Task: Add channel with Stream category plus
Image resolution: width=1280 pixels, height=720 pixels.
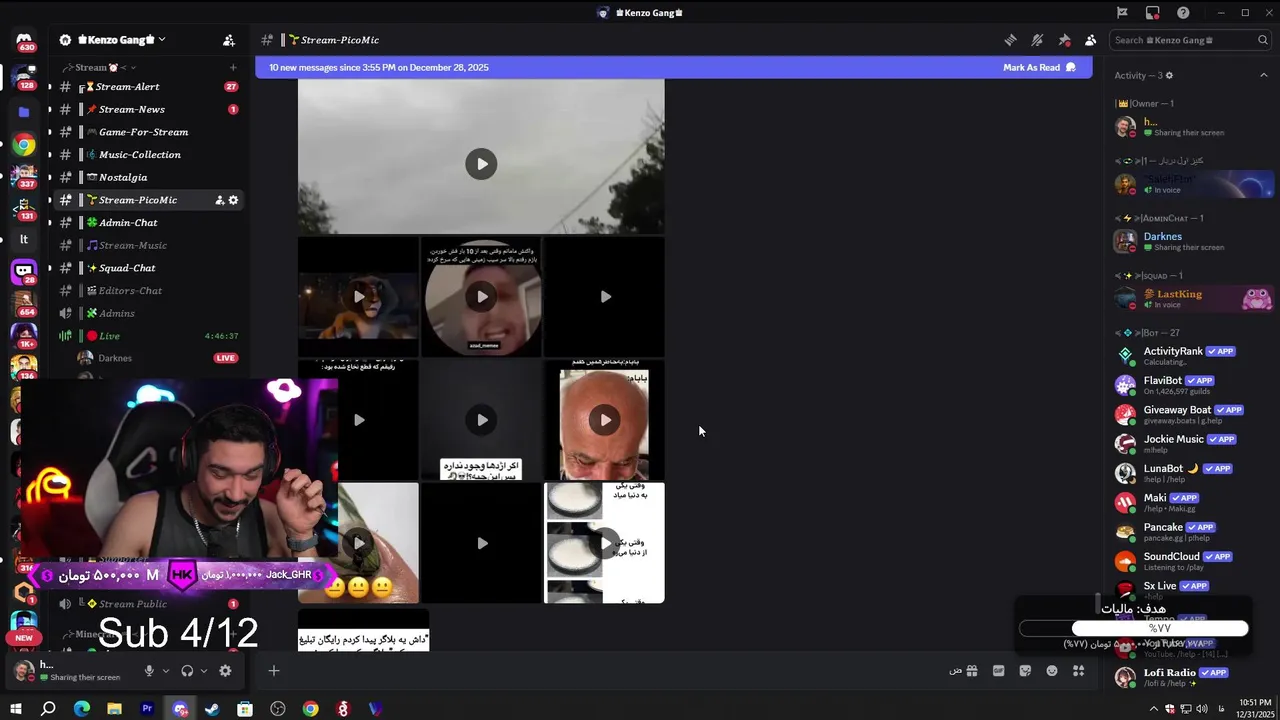Action: pyautogui.click(x=233, y=68)
